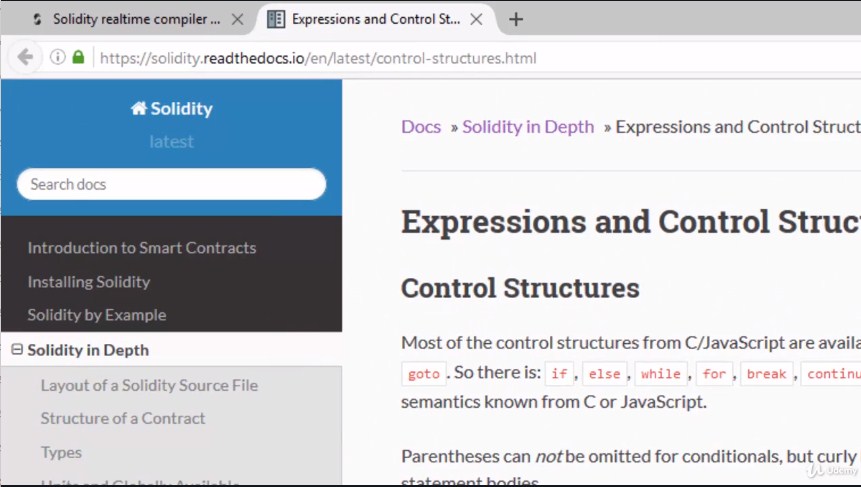Click the browser back arrow button
The width and height of the screenshot is (861, 487).
[25, 57]
